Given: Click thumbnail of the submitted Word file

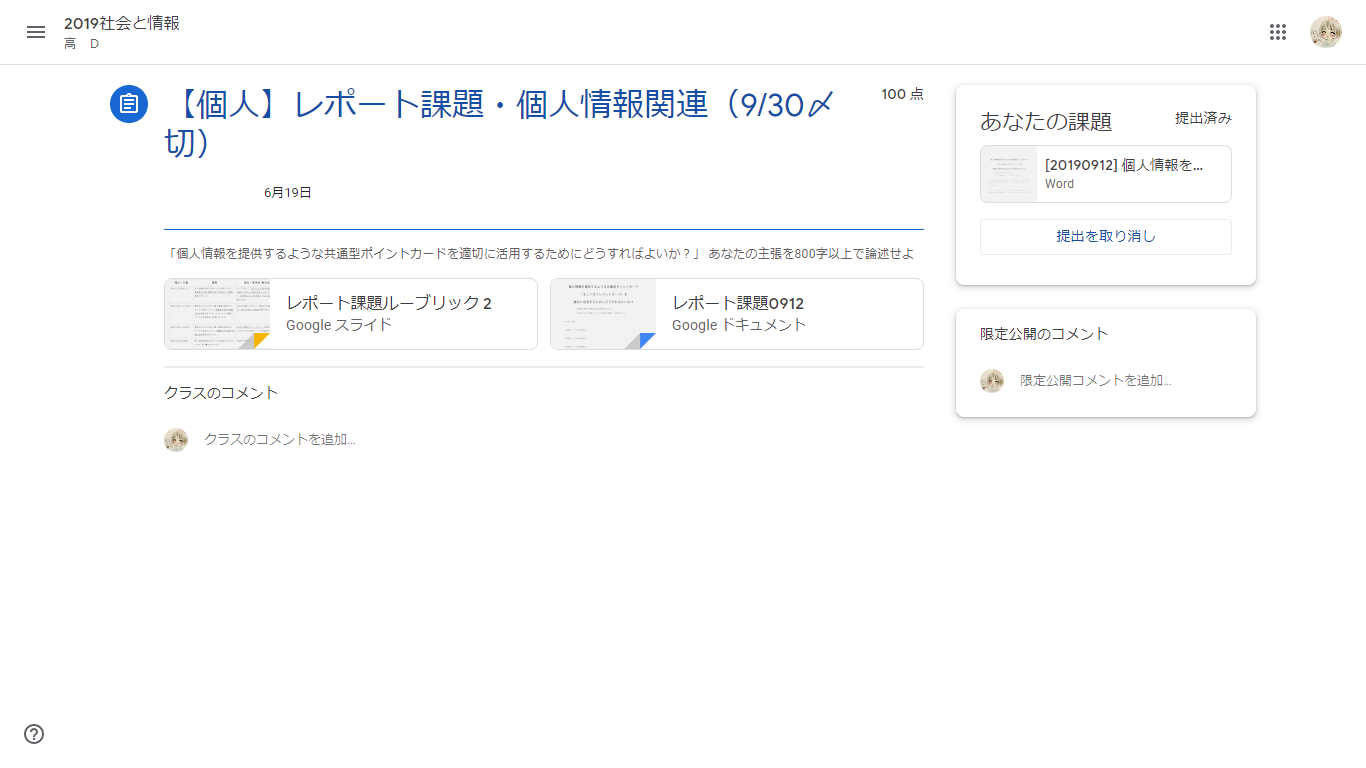Looking at the screenshot, I should click(1009, 174).
